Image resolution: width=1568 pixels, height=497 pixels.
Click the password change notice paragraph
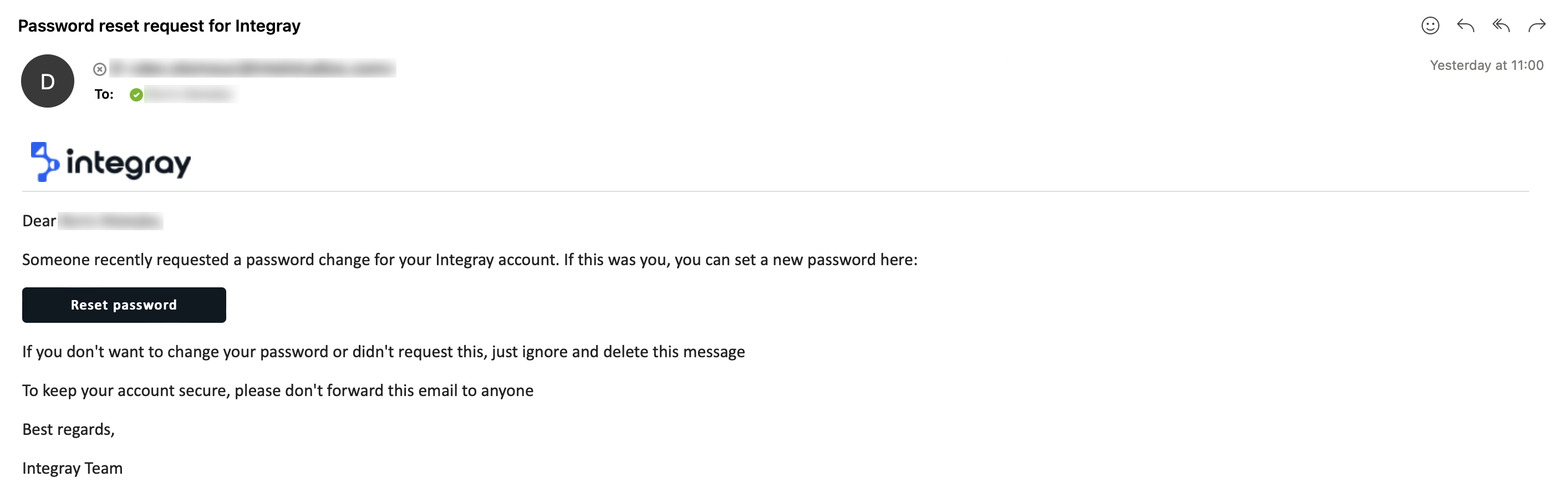[471, 259]
